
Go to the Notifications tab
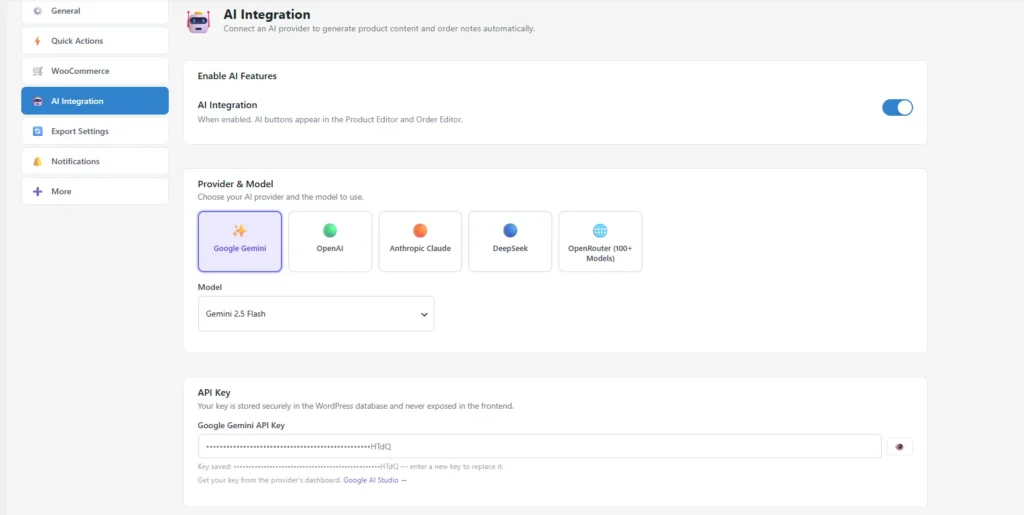95,161
